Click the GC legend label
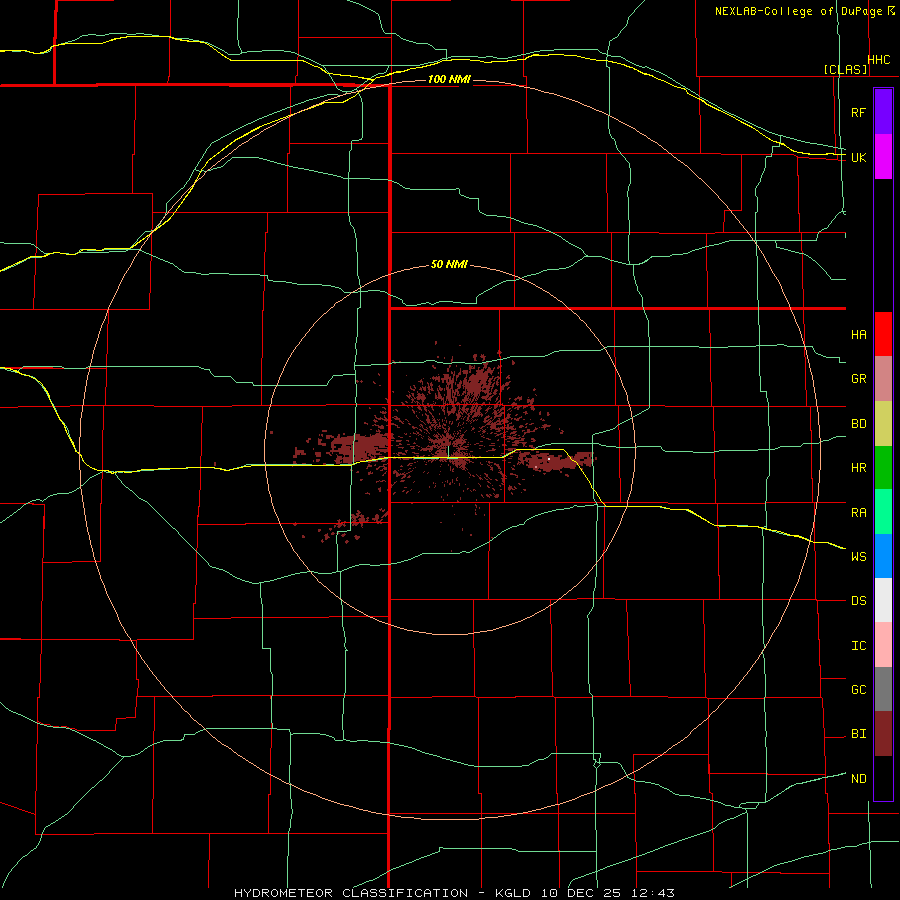 858,690
